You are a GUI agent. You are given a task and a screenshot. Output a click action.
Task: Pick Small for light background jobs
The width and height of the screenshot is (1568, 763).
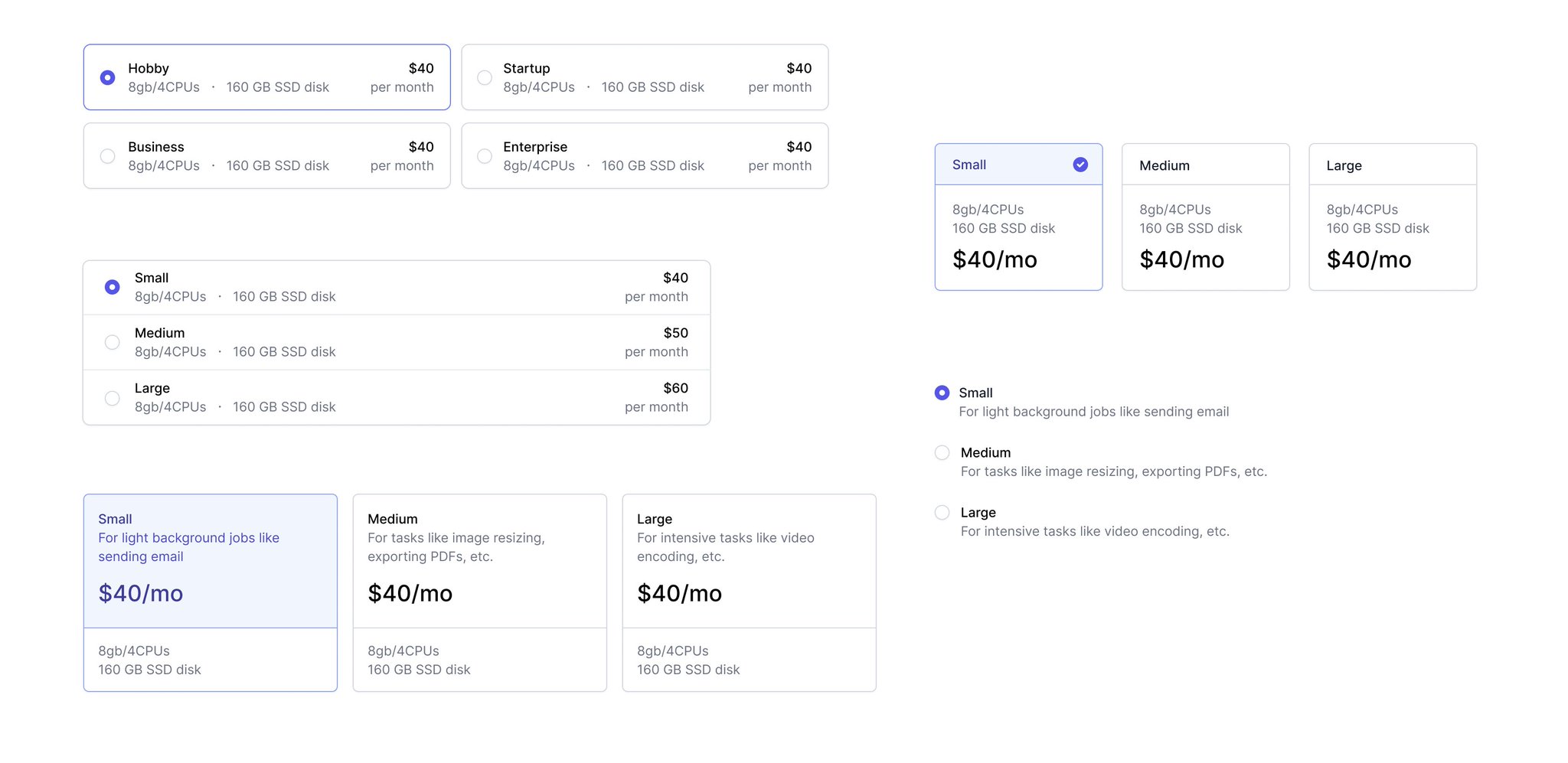point(941,393)
